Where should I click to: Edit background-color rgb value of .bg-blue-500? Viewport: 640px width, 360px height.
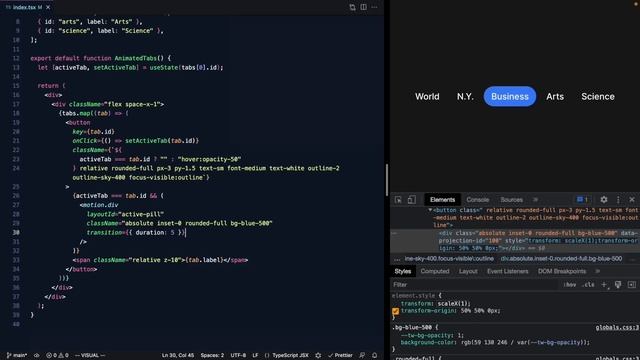[x=524, y=342]
